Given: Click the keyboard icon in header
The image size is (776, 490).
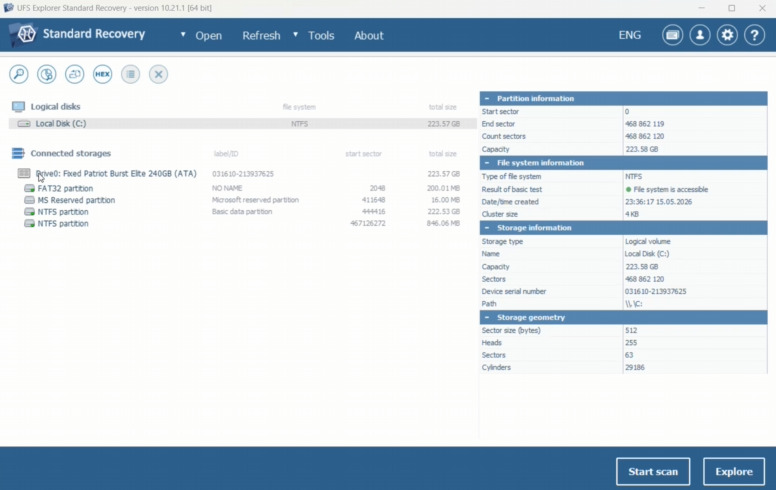Looking at the screenshot, I should click(x=673, y=35).
